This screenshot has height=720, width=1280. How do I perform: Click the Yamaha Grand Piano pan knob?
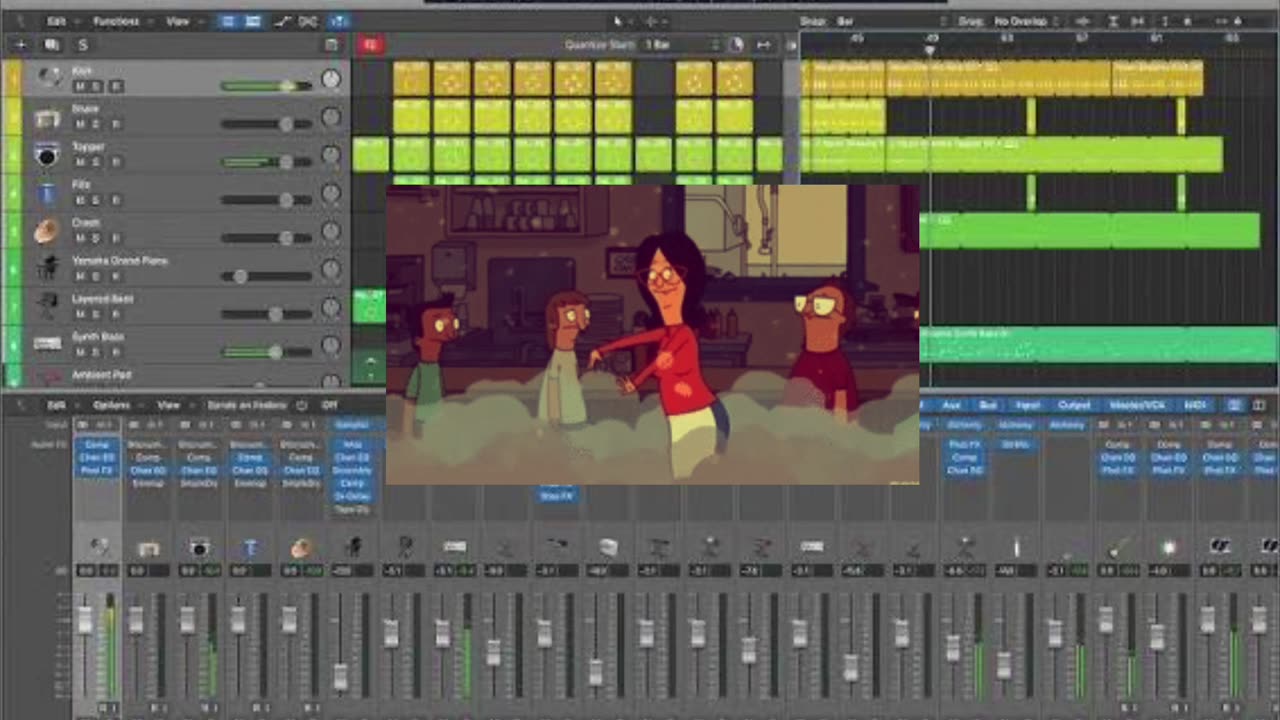(x=330, y=271)
